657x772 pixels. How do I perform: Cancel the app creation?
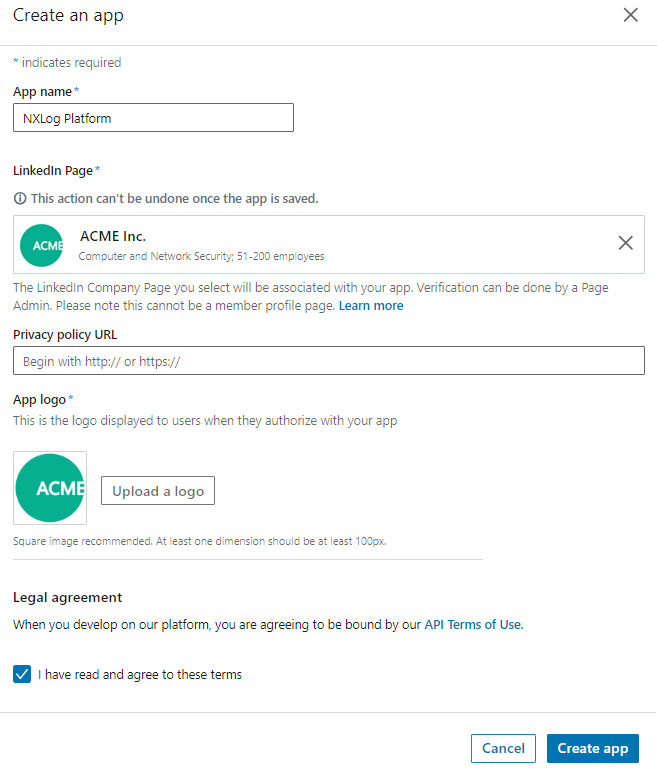tap(503, 748)
